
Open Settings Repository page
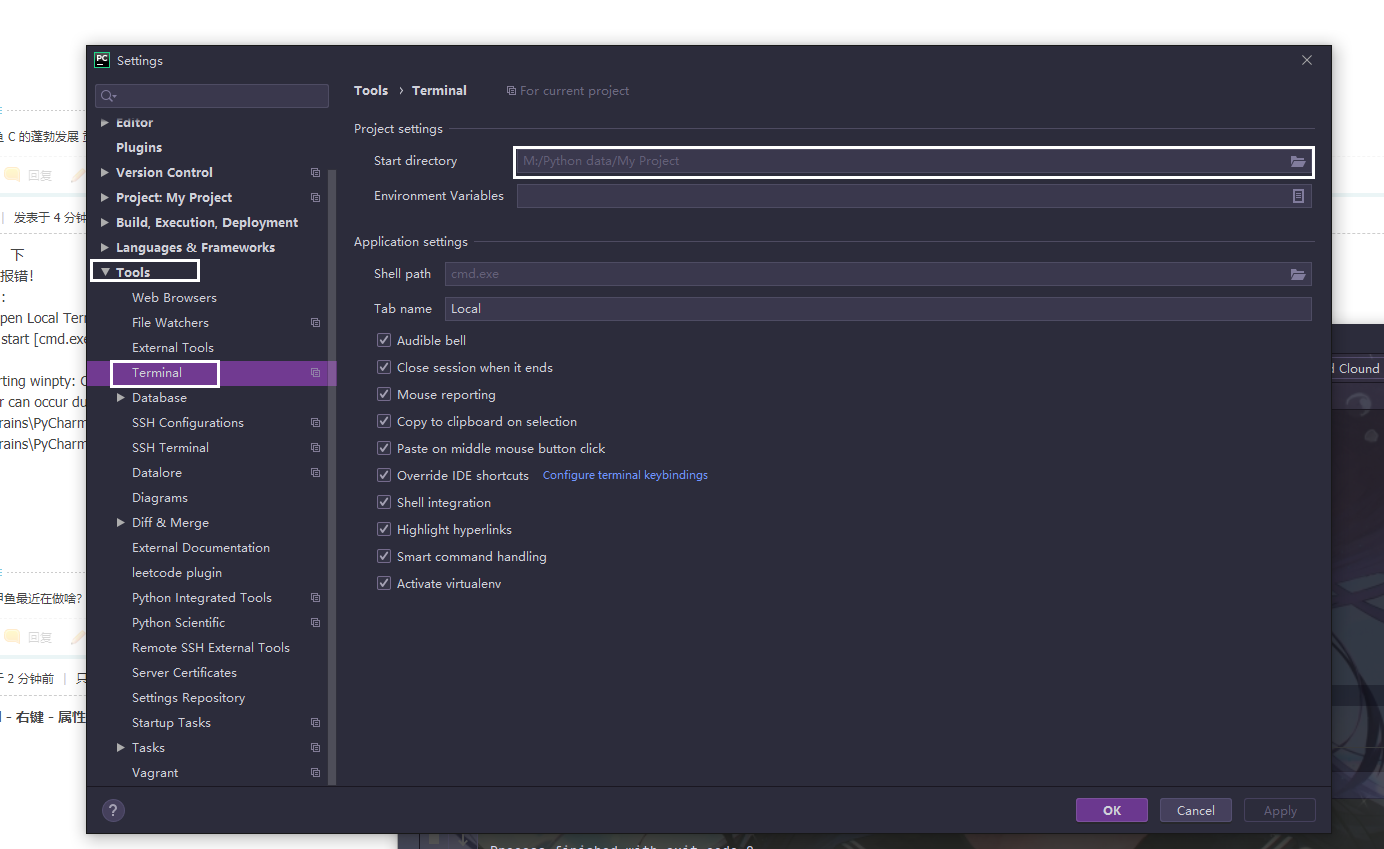point(188,698)
